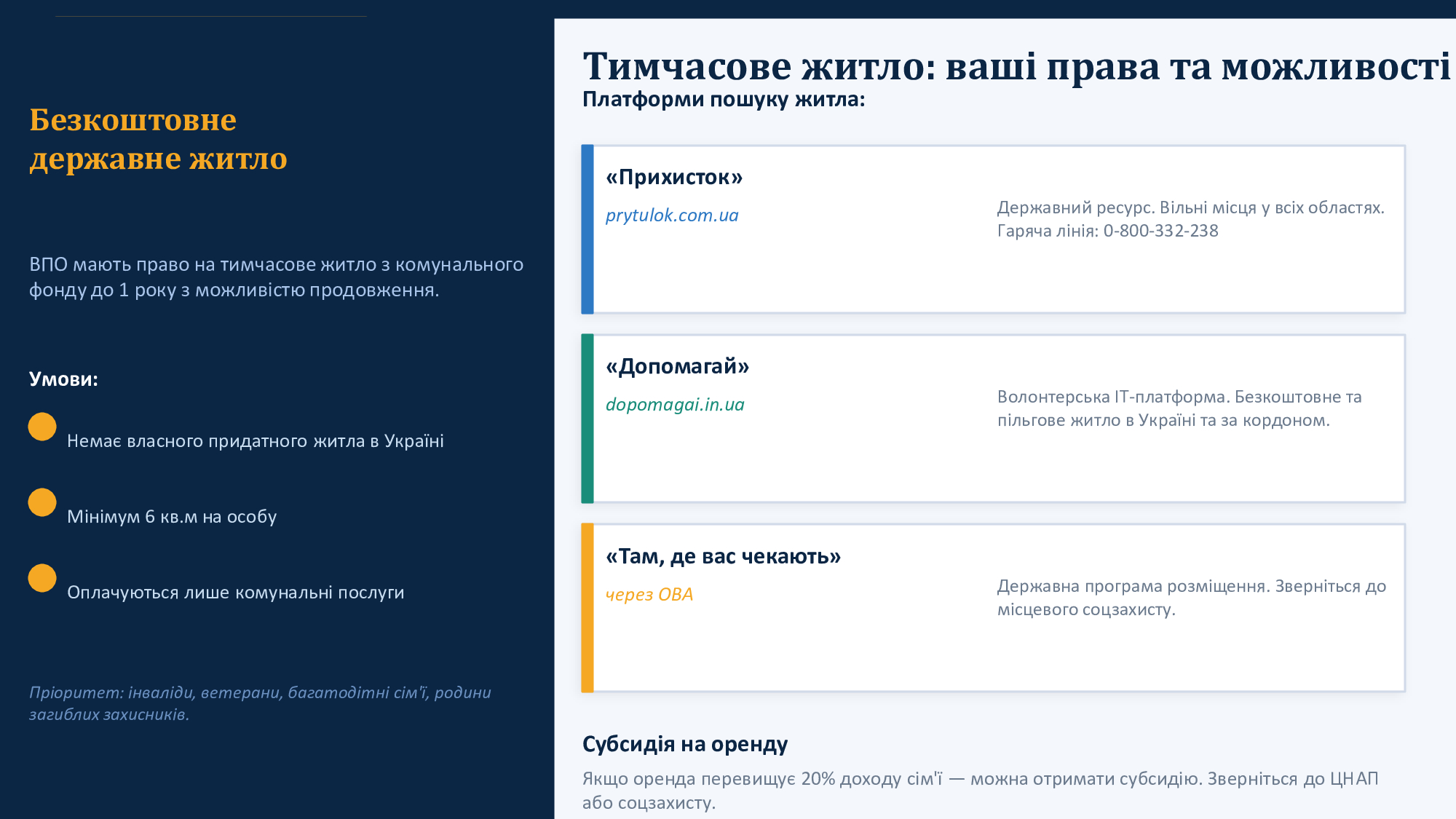Click the orange bullet beside 'Мінімум 6 кв.м'
This screenshot has width=1456, height=819.
42,502
